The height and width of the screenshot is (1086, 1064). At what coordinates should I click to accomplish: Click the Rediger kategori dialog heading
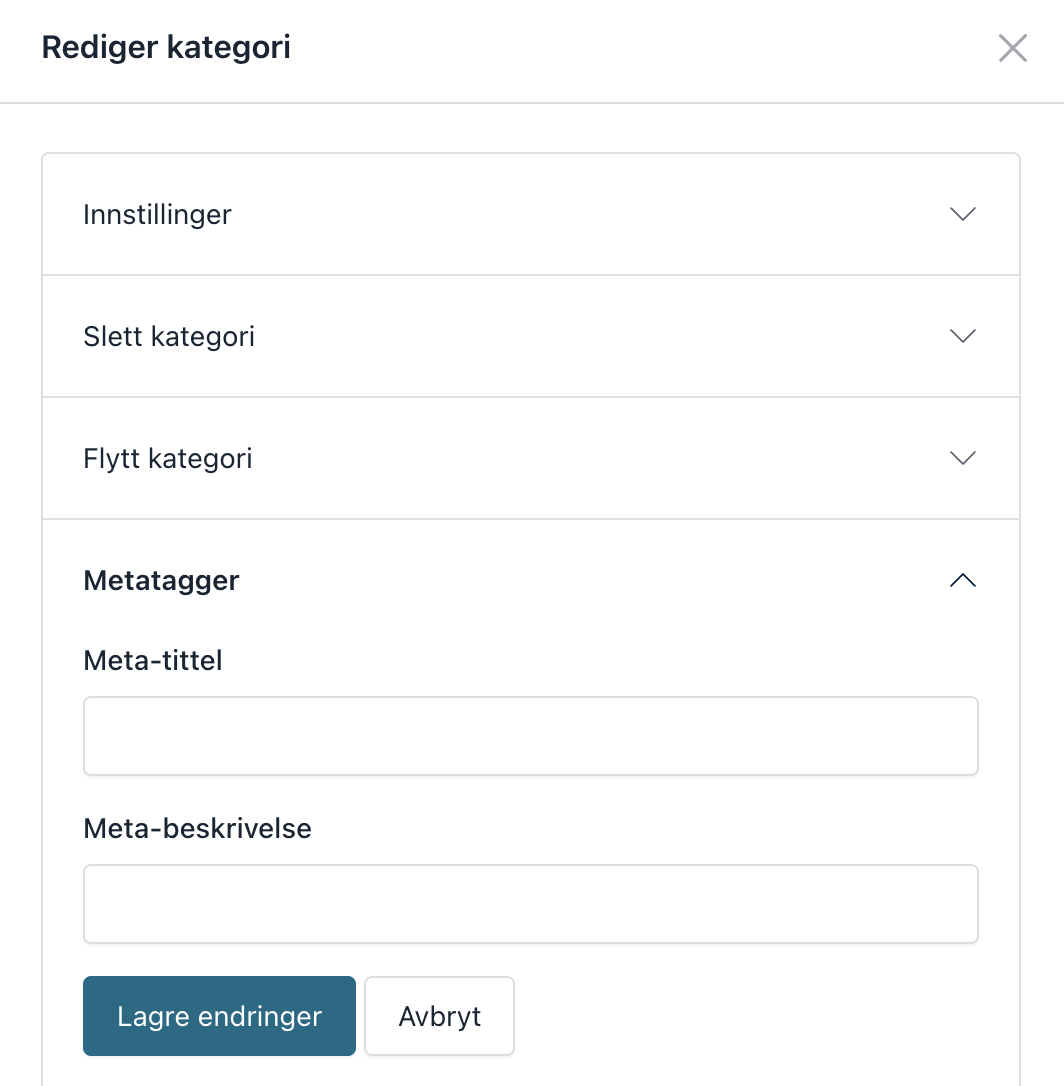[166, 48]
